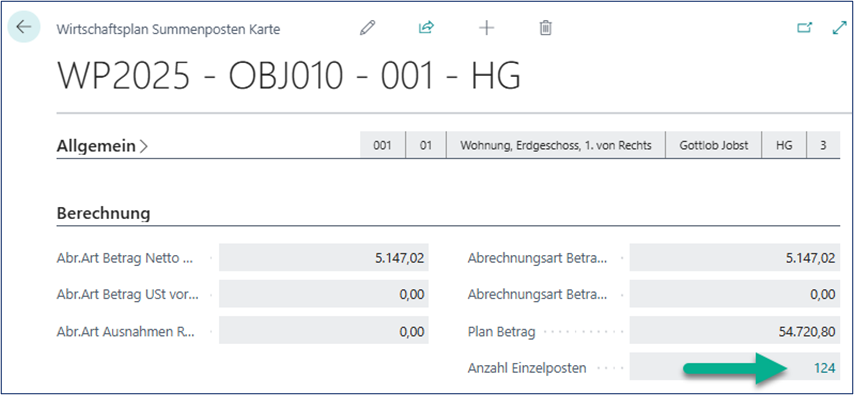Viewport: 854px width, 395px height.
Task: Click the pencil edit icon
Action: [x=368, y=28]
